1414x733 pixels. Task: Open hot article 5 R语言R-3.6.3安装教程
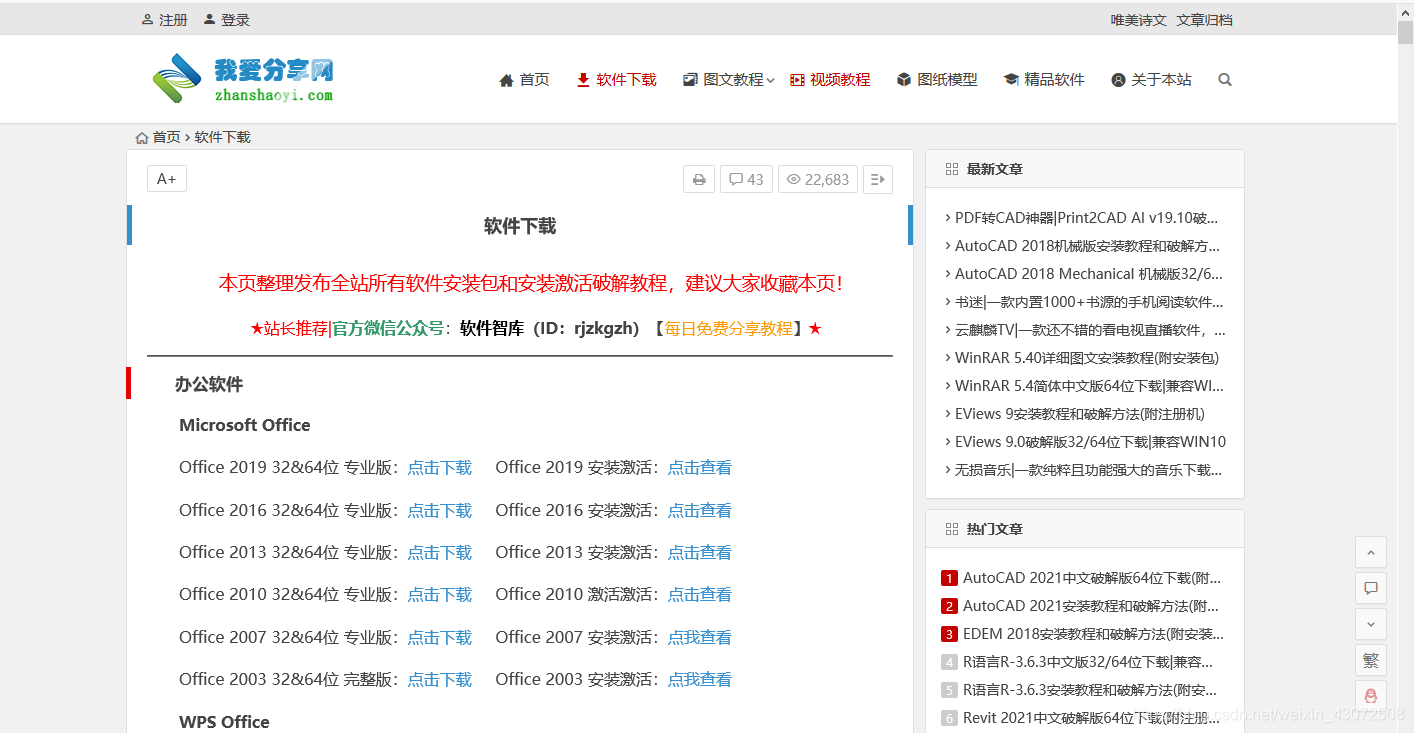click(x=1090, y=690)
